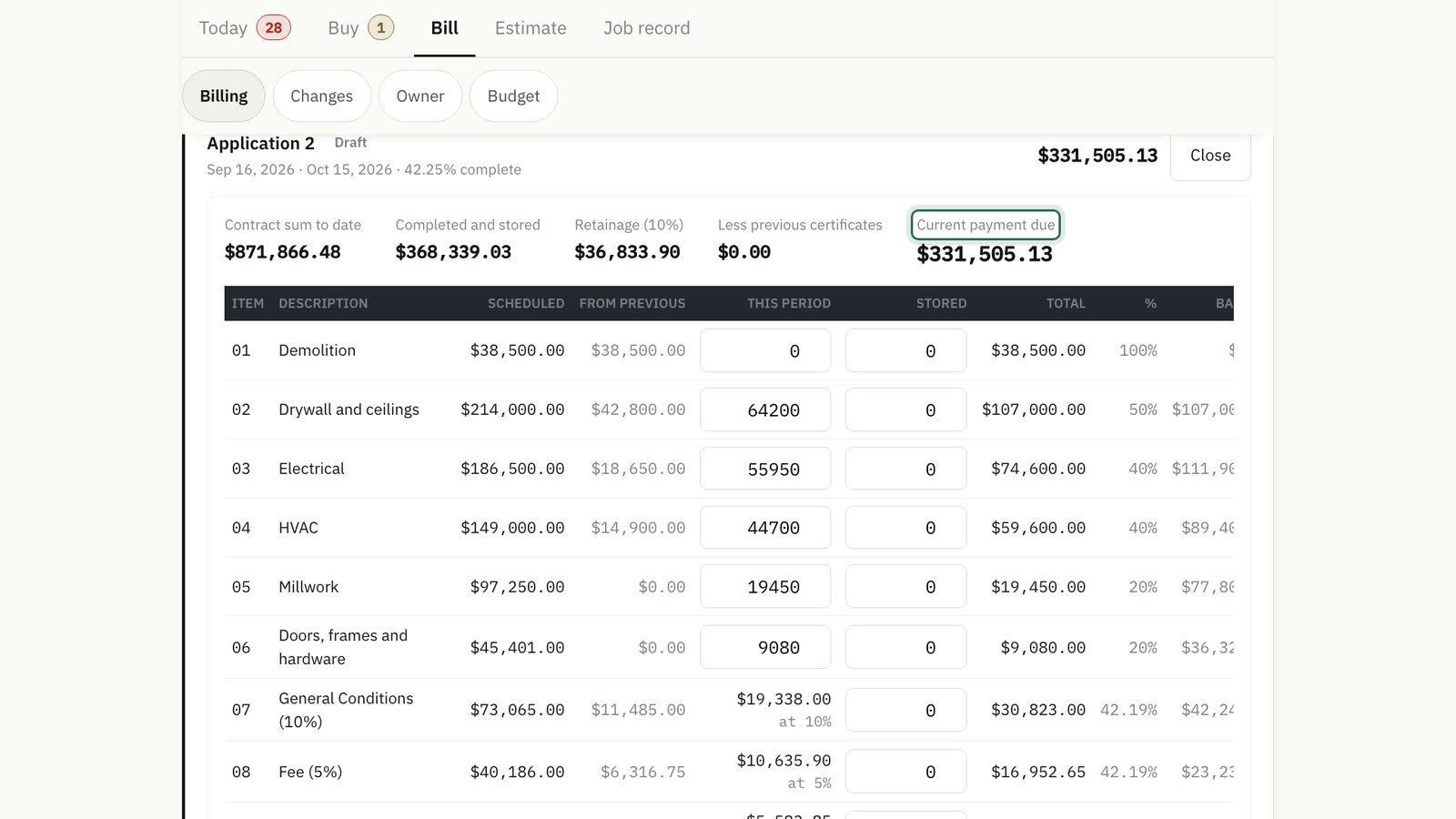
Task: Switch to the Buy tab
Action: coord(360,28)
